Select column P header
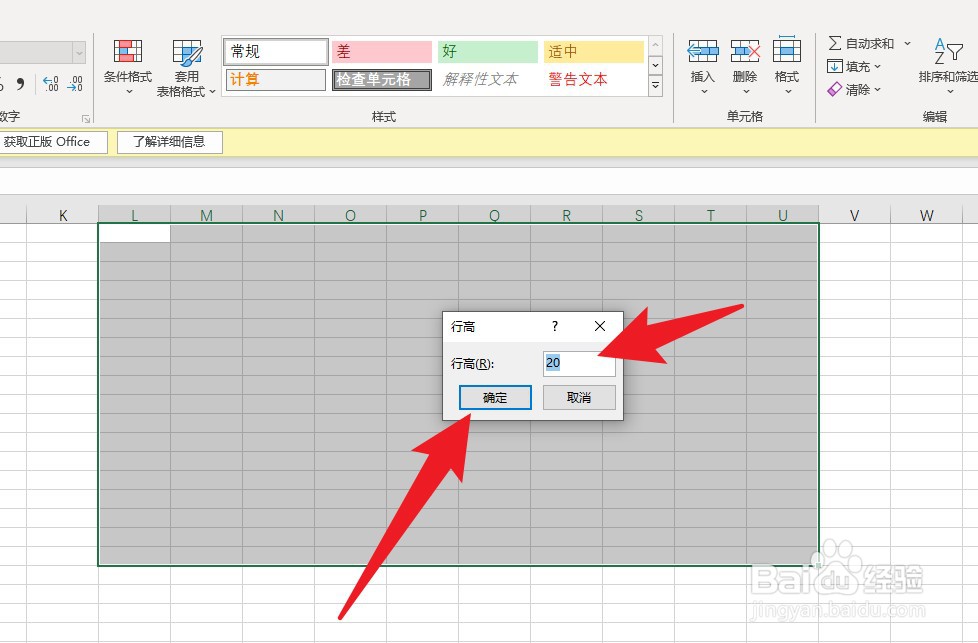 pyautogui.click(x=422, y=215)
